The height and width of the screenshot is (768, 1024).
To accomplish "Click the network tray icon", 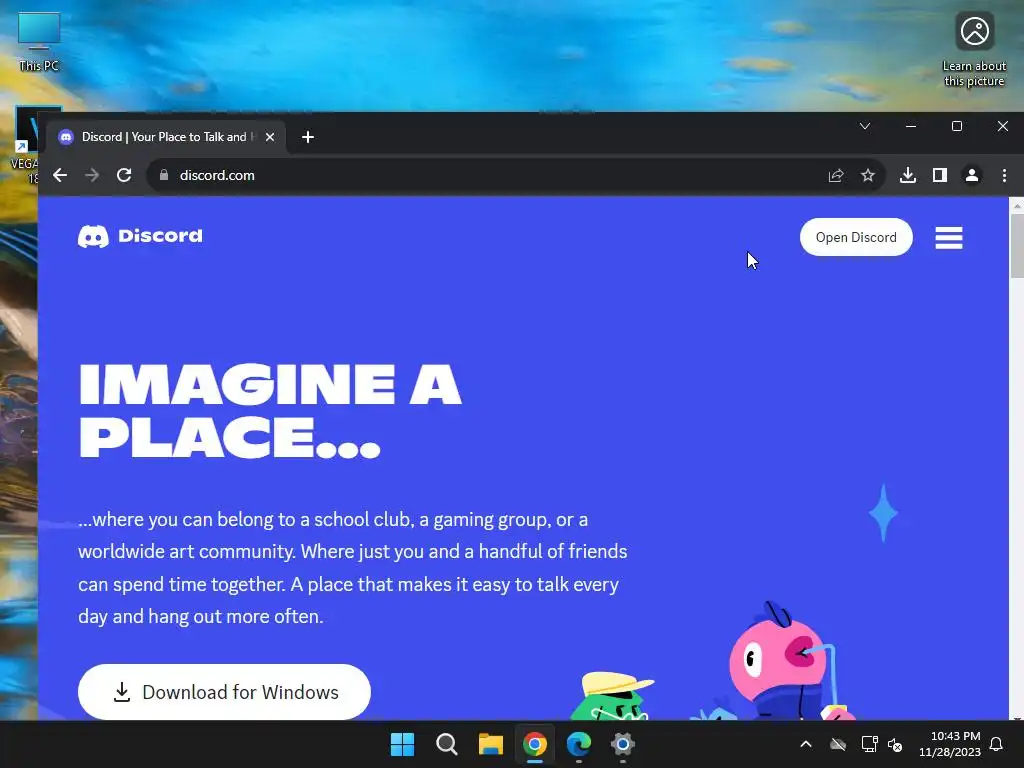I will (869, 744).
